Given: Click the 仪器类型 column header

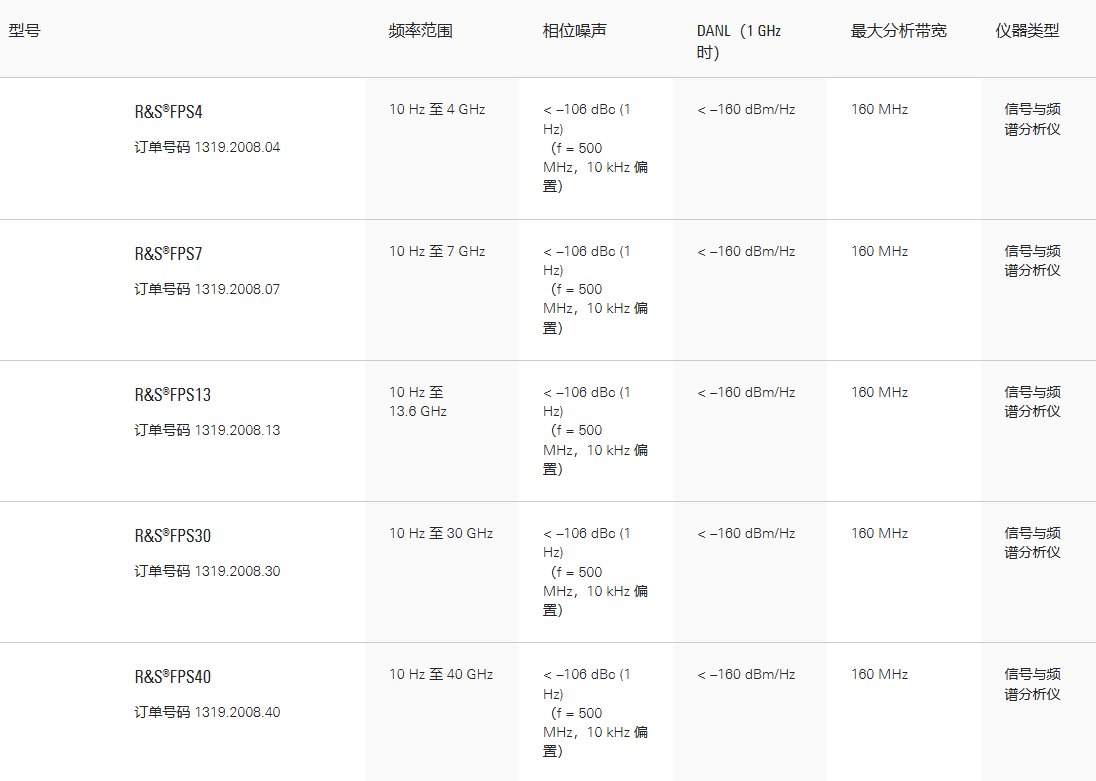Looking at the screenshot, I should [1028, 31].
